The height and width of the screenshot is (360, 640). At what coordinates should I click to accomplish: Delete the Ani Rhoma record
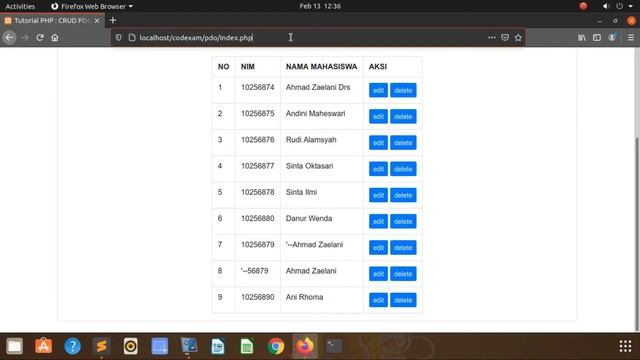tap(403, 300)
